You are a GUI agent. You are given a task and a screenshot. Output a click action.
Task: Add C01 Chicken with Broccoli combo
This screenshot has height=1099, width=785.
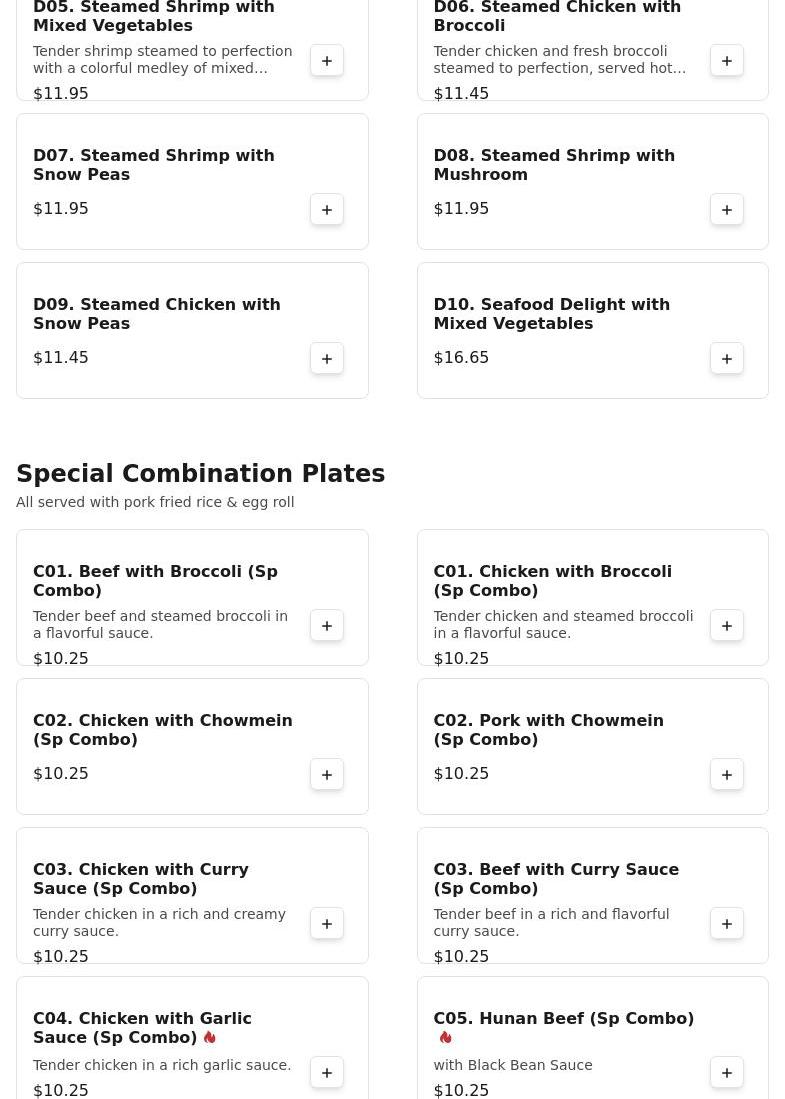click(727, 626)
